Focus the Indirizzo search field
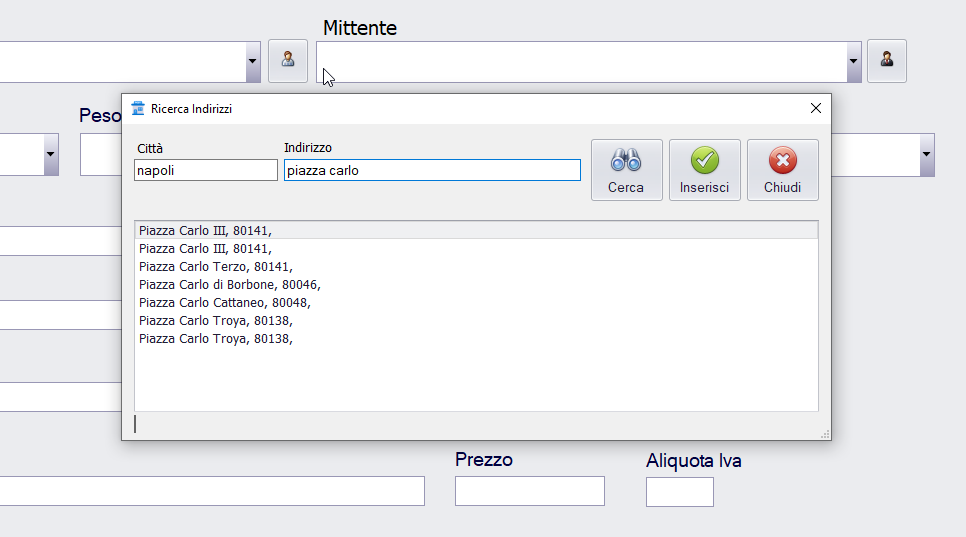 [x=432, y=171]
